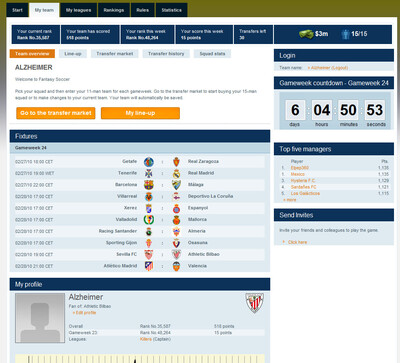
Task: Switch to the Statistics tab
Action: coord(172,10)
